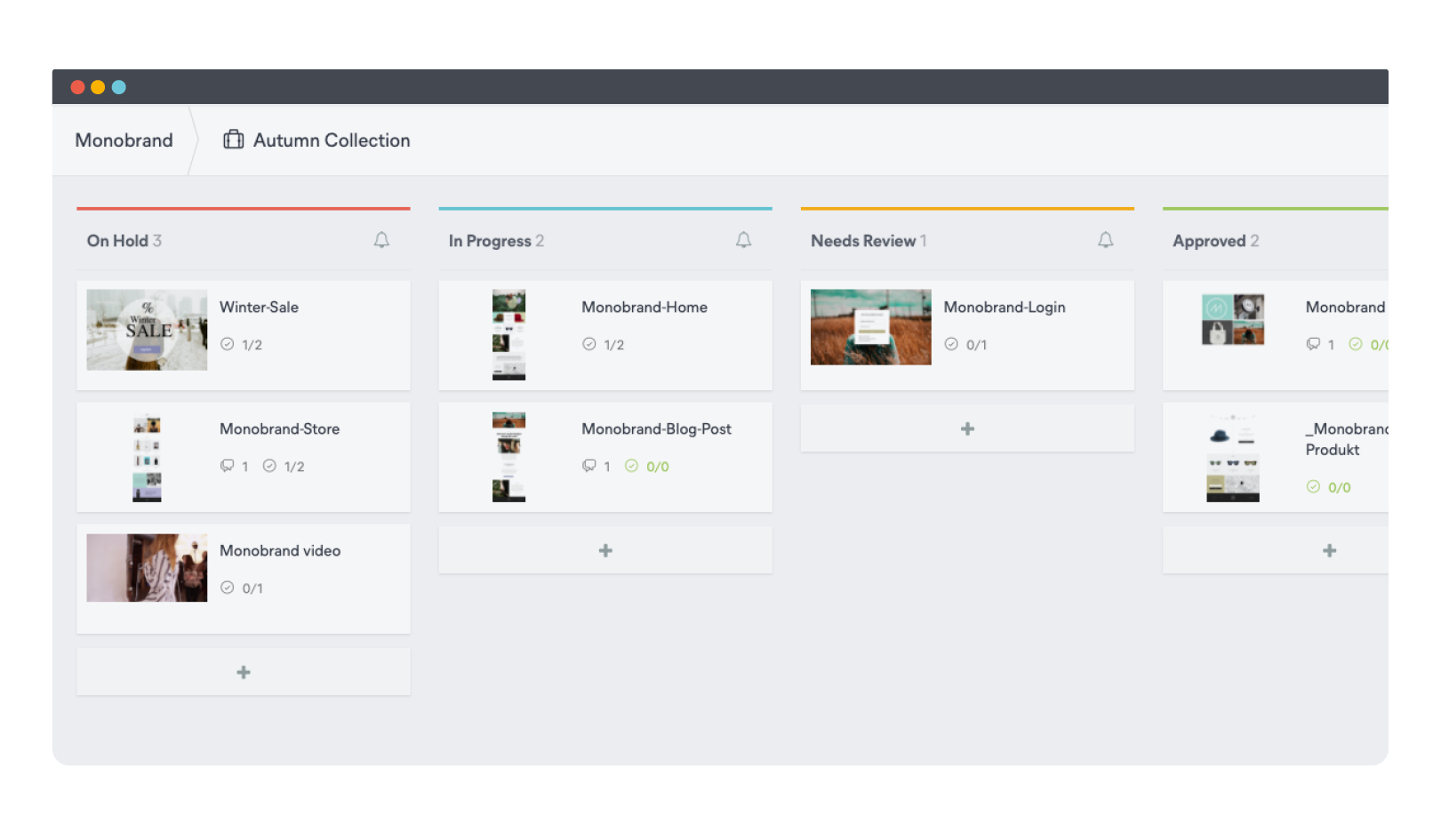Open the Approved Monobrand card thumbnail
Viewport: 1449px width, 840px height.
point(1233,320)
